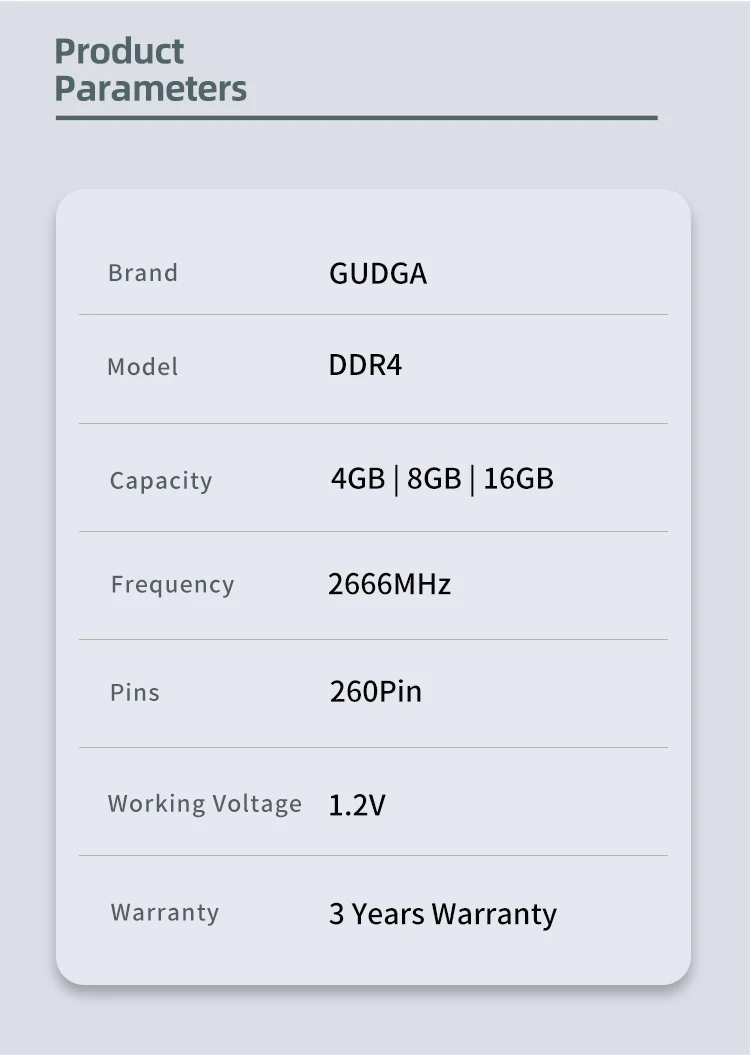Screen dimensions: 750x1055
Task: Choose the 4GB capacity option
Action: [x=357, y=479]
